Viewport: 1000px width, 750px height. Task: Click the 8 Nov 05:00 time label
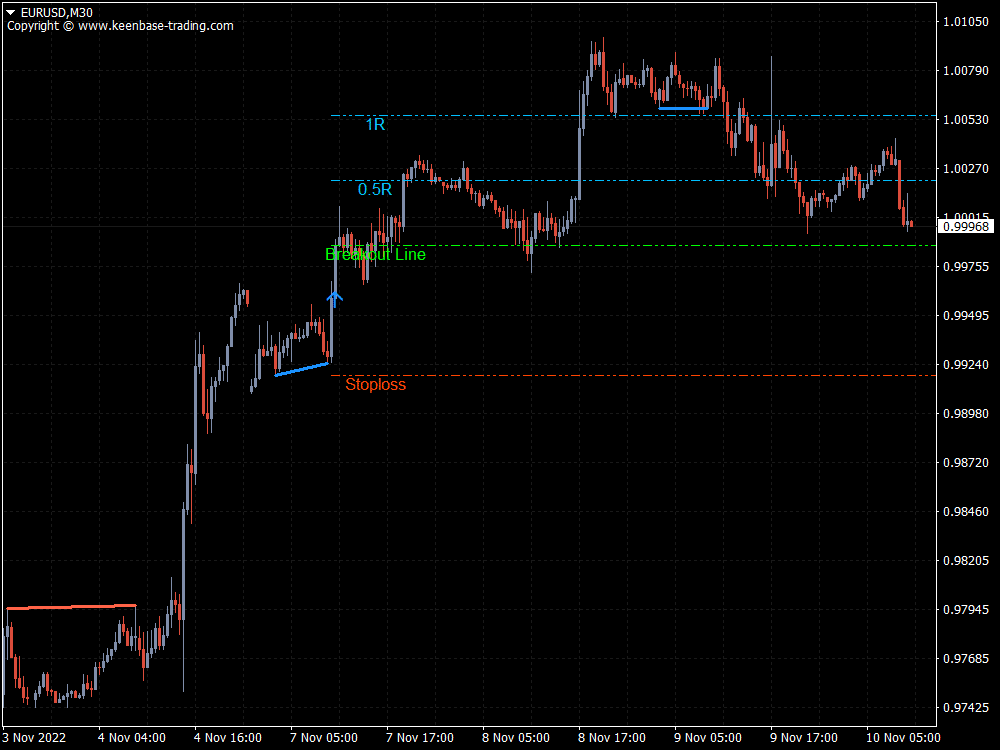click(x=516, y=738)
